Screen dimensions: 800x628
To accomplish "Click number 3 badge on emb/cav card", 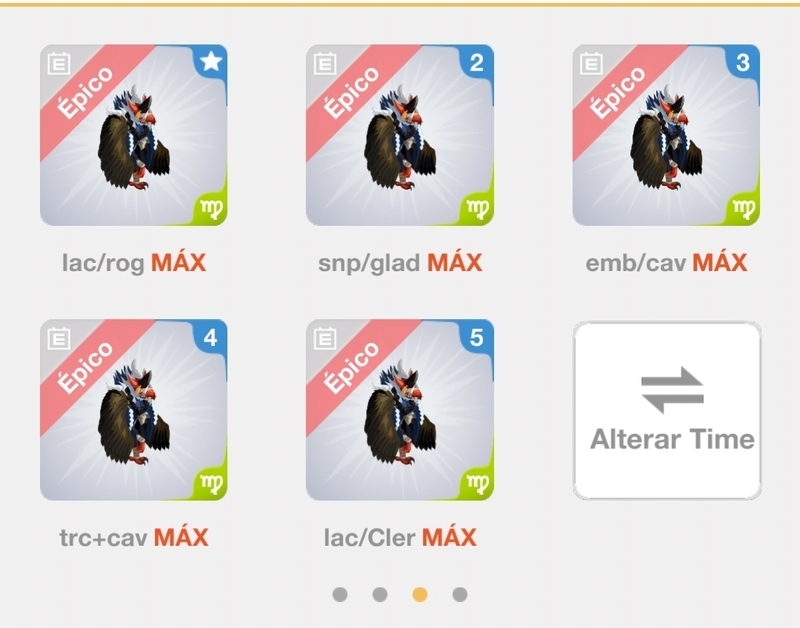I will pyautogui.click(x=743, y=63).
